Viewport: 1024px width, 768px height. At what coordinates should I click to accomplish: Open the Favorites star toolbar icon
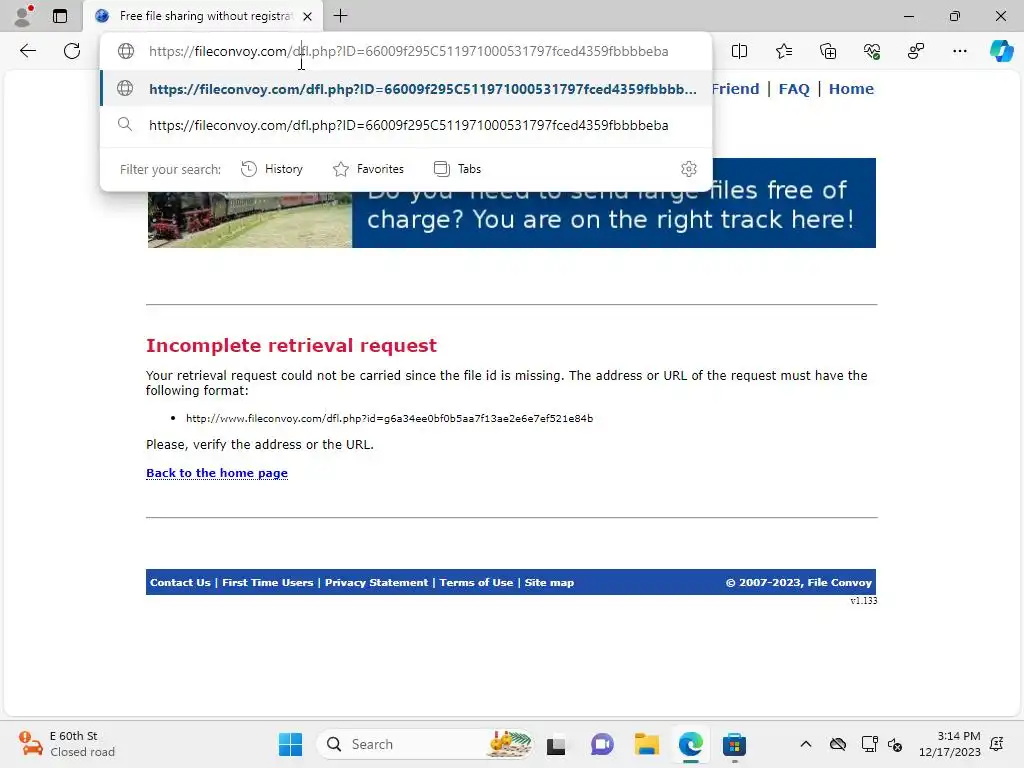coord(784,51)
